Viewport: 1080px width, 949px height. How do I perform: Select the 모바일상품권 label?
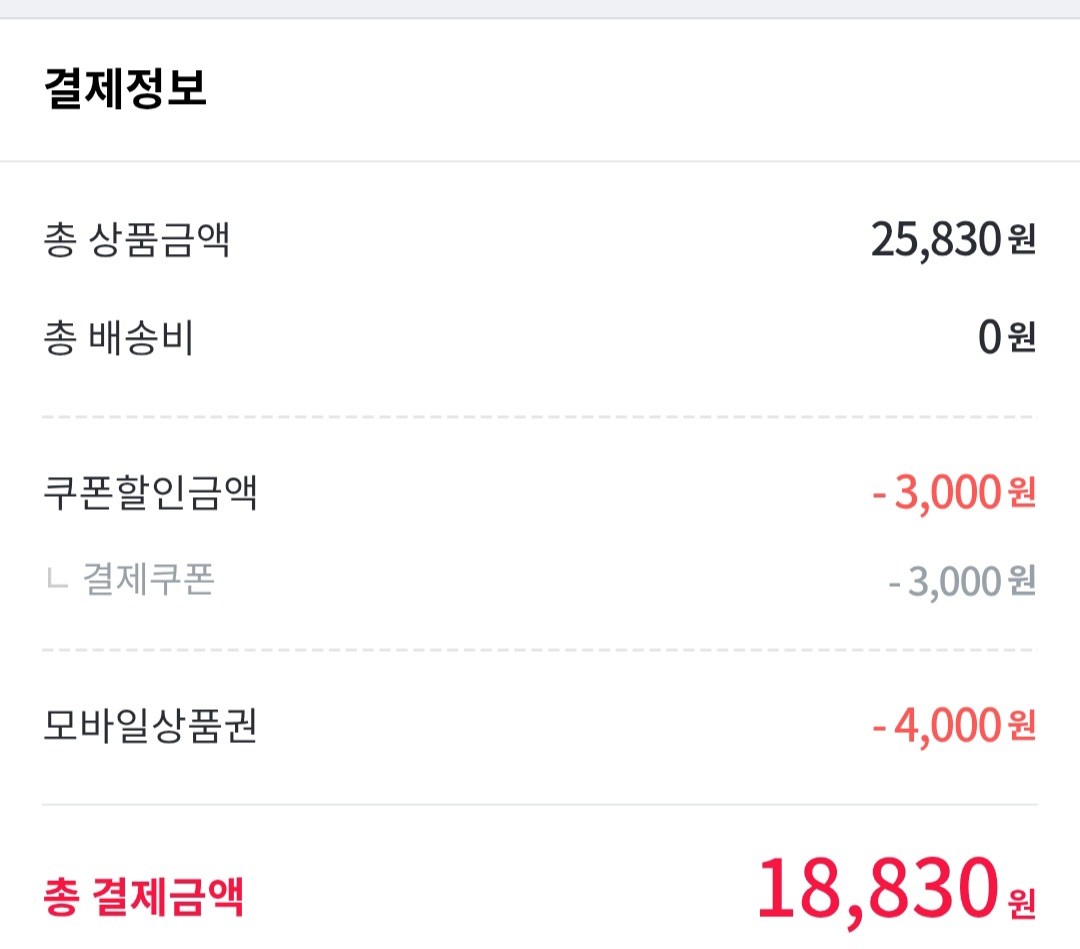coord(150,726)
